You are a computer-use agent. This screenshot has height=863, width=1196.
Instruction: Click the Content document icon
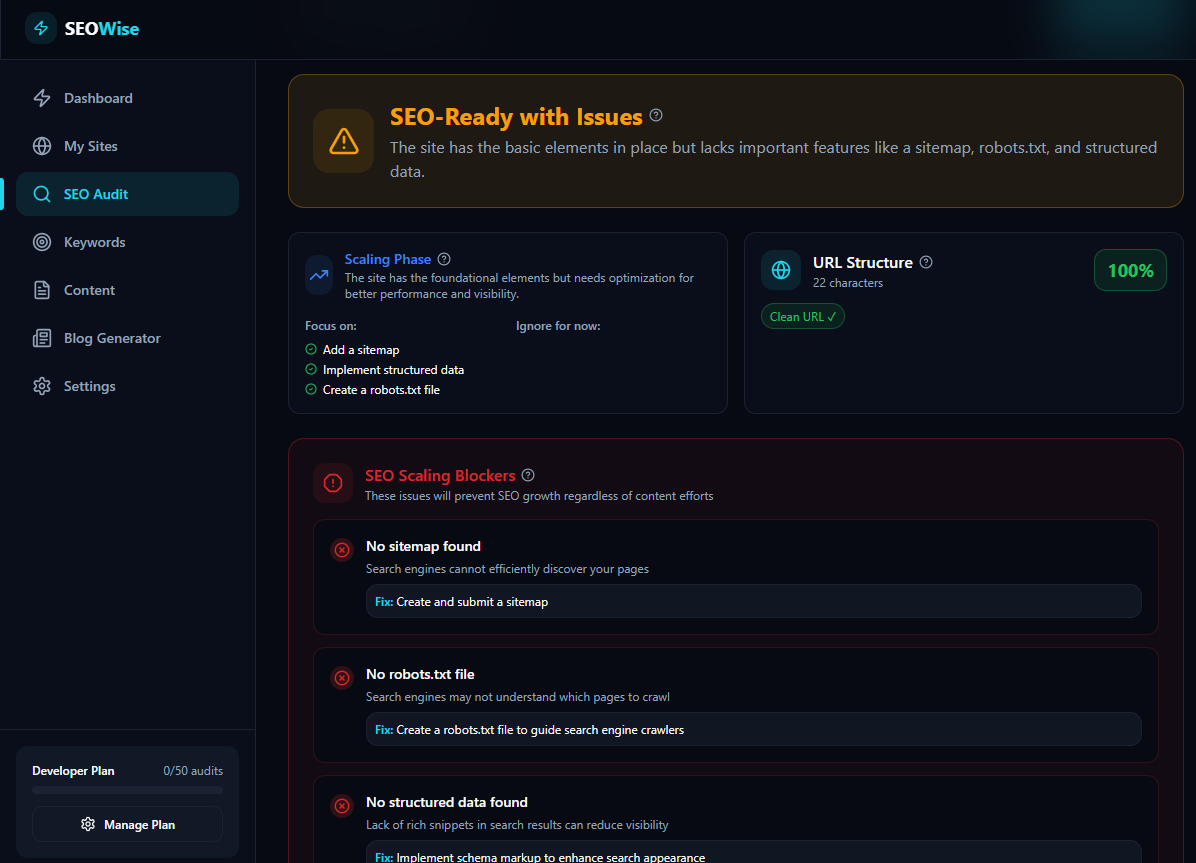click(42, 290)
